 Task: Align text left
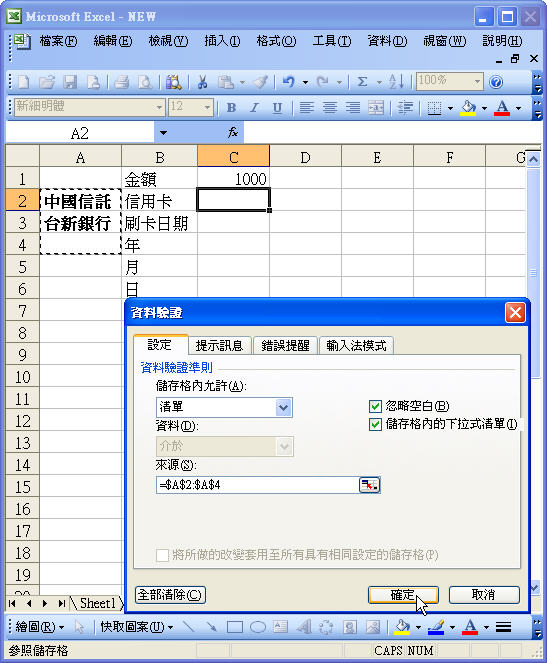coord(306,108)
